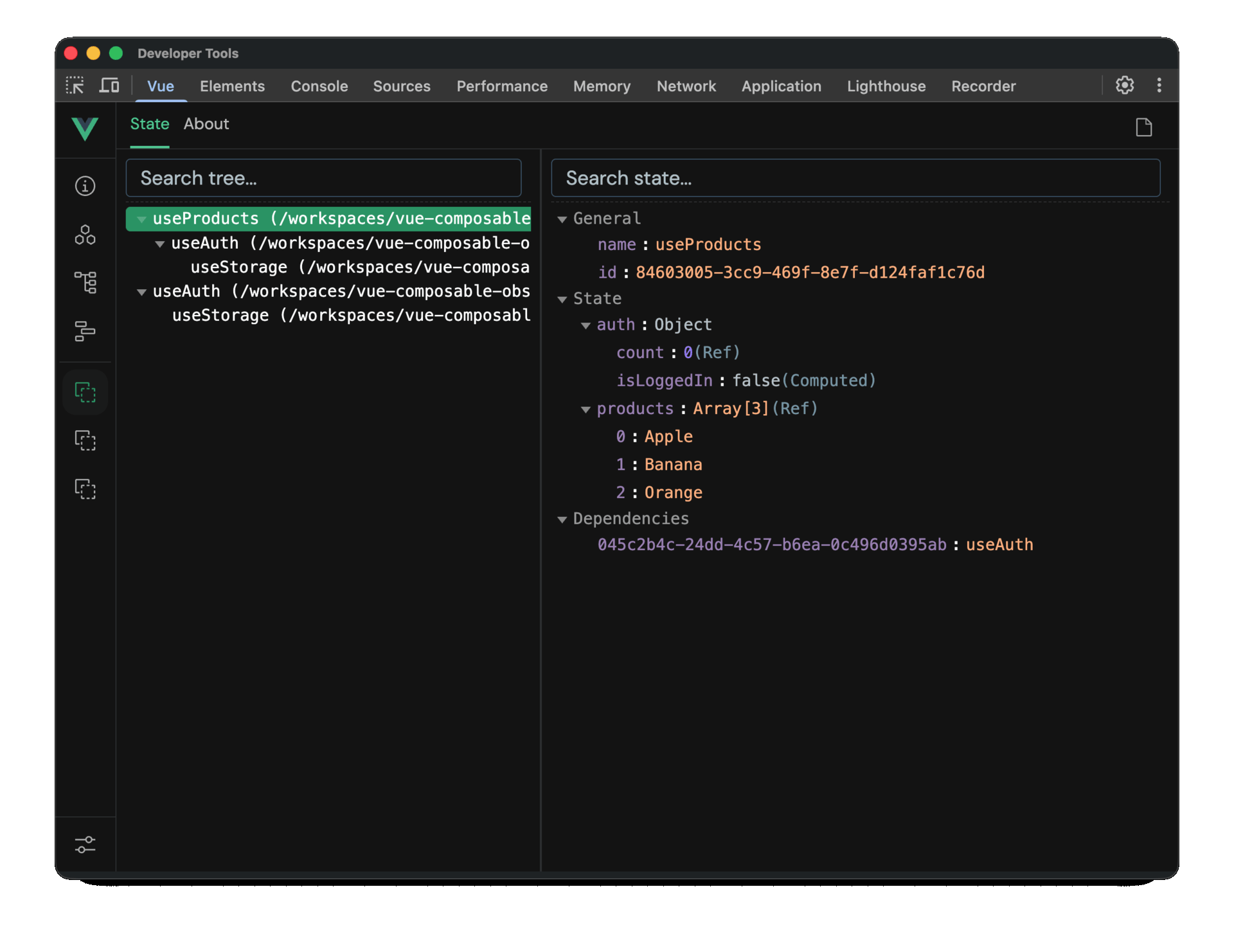Open the DevTools more options menu

point(1159,85)
